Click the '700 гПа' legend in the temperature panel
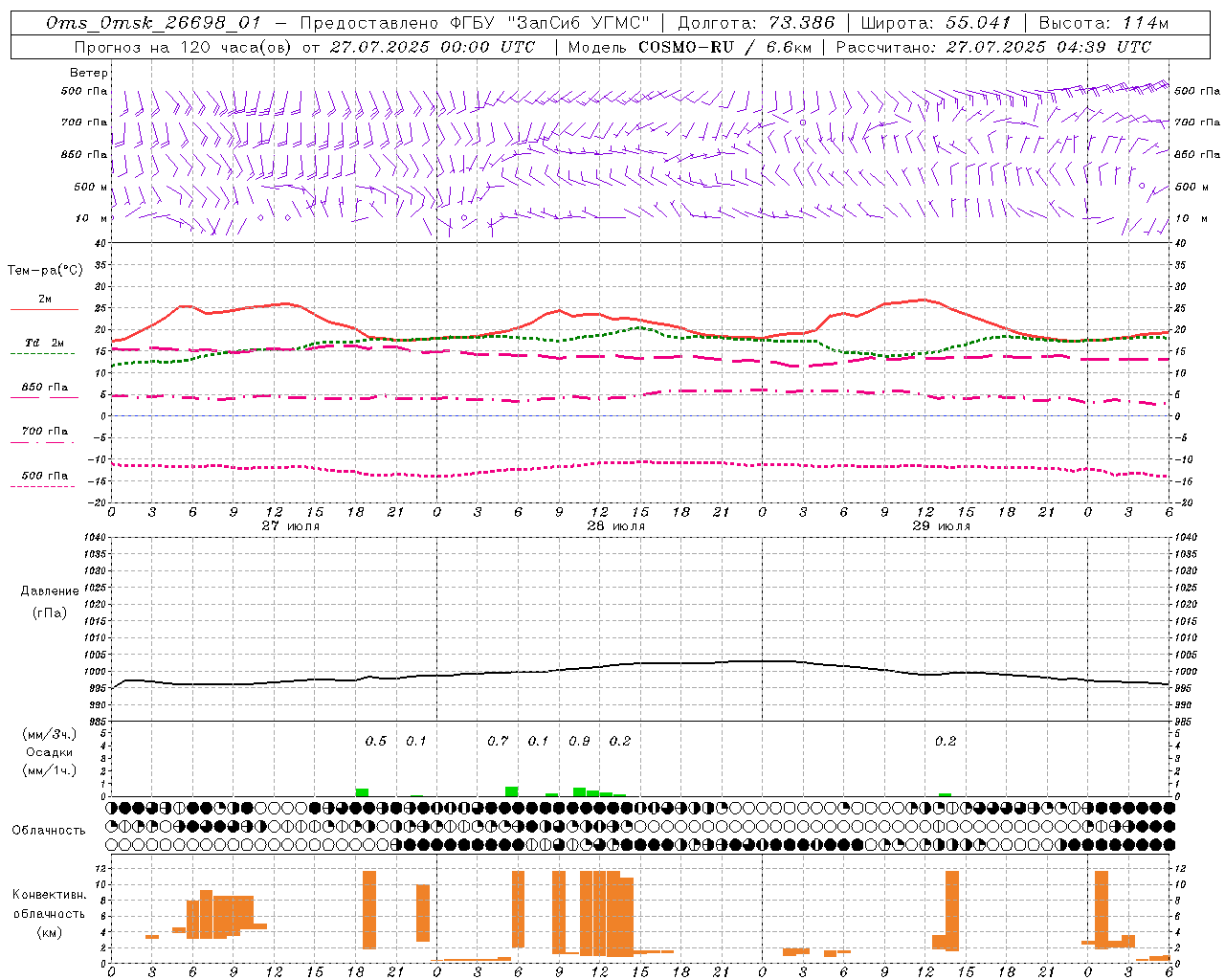 coord(45,432)
